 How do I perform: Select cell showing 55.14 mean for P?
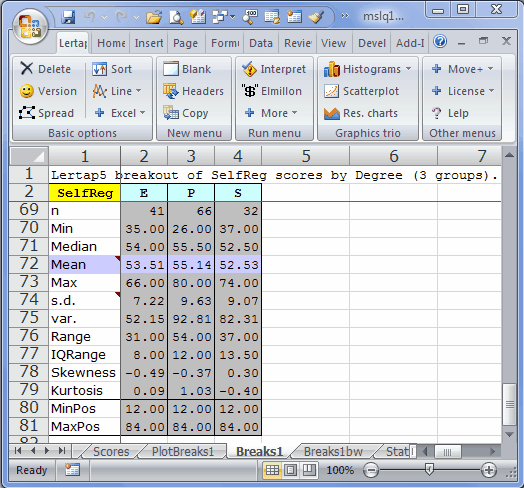click(x=191, y=265)
